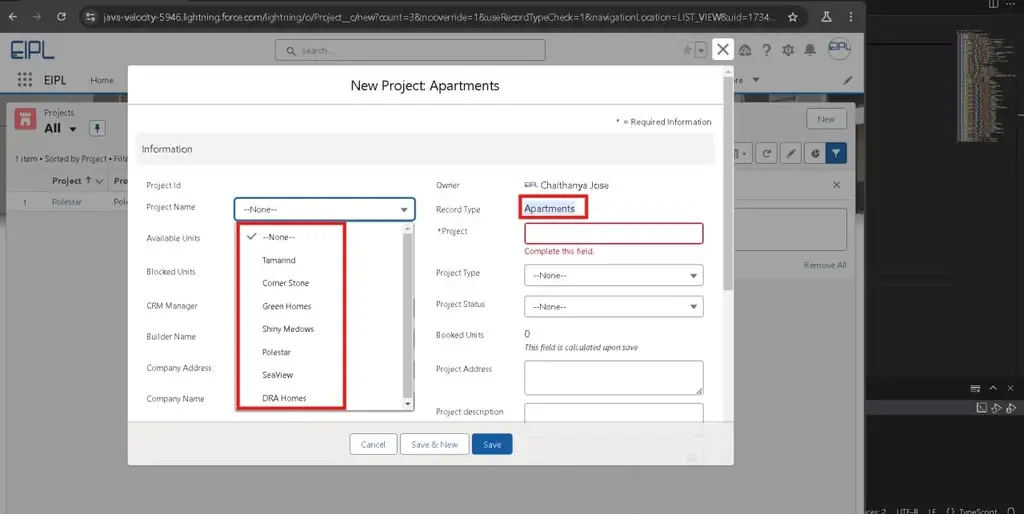The height and width of the screenshot is (514, 1024).
Task: Close the New Project dialog X
Action: pos(722,49)
